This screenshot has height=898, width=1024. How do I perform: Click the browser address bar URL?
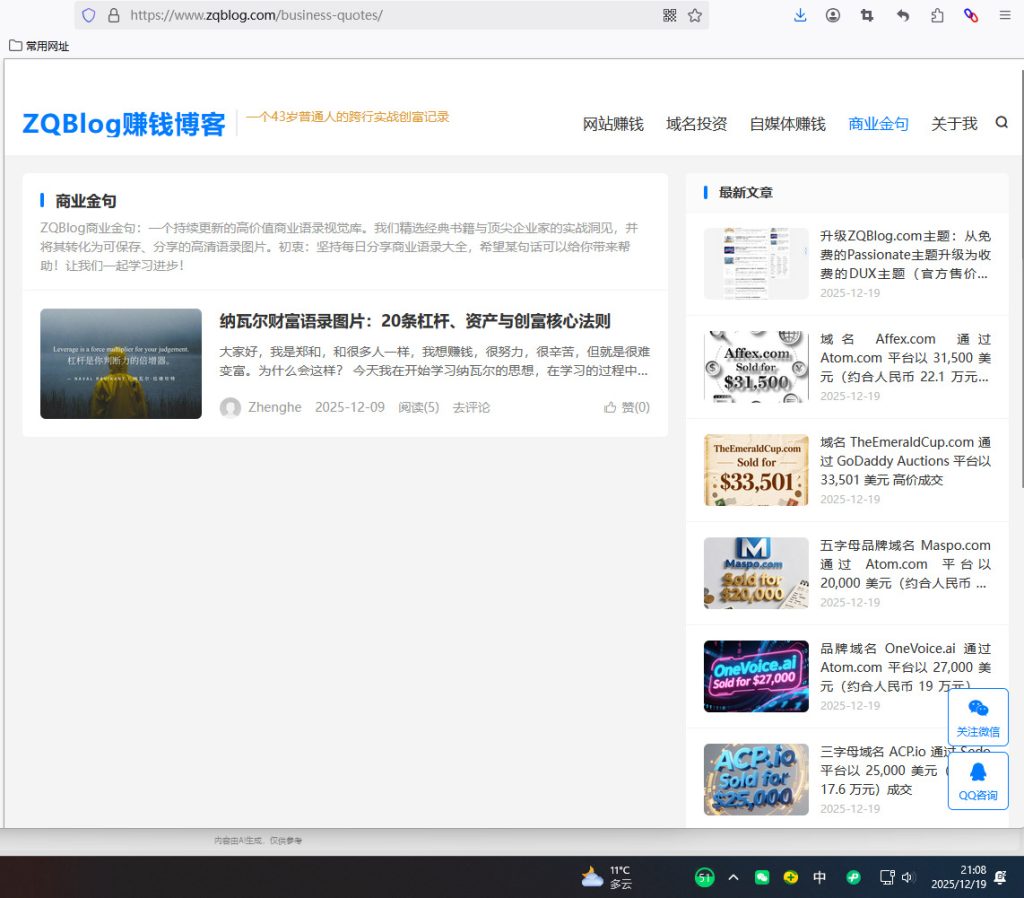coord(256,15)
